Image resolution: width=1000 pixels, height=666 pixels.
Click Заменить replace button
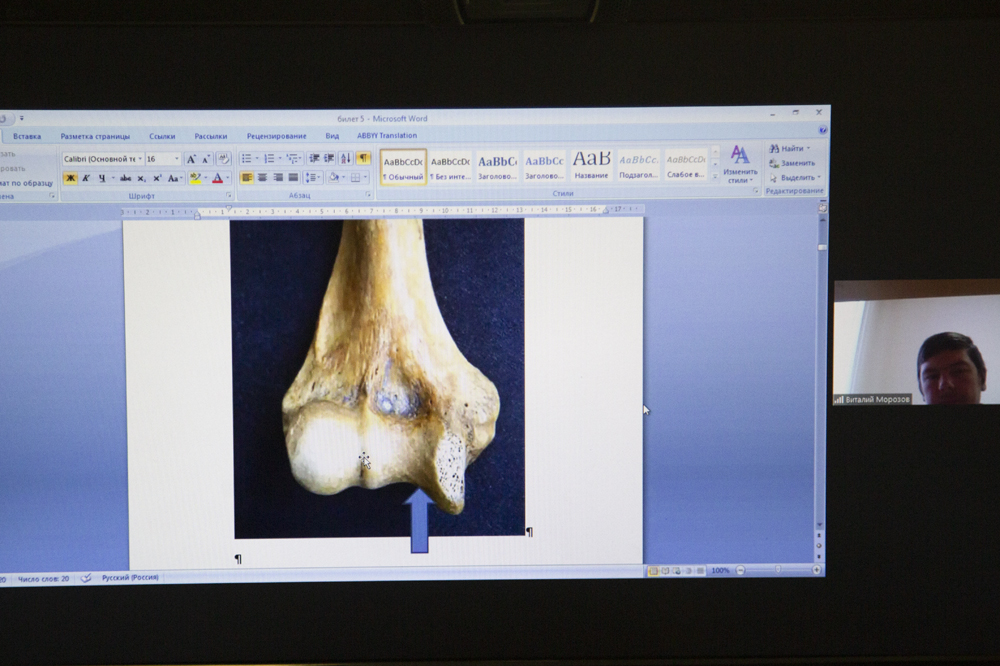[x=791, y=163]
